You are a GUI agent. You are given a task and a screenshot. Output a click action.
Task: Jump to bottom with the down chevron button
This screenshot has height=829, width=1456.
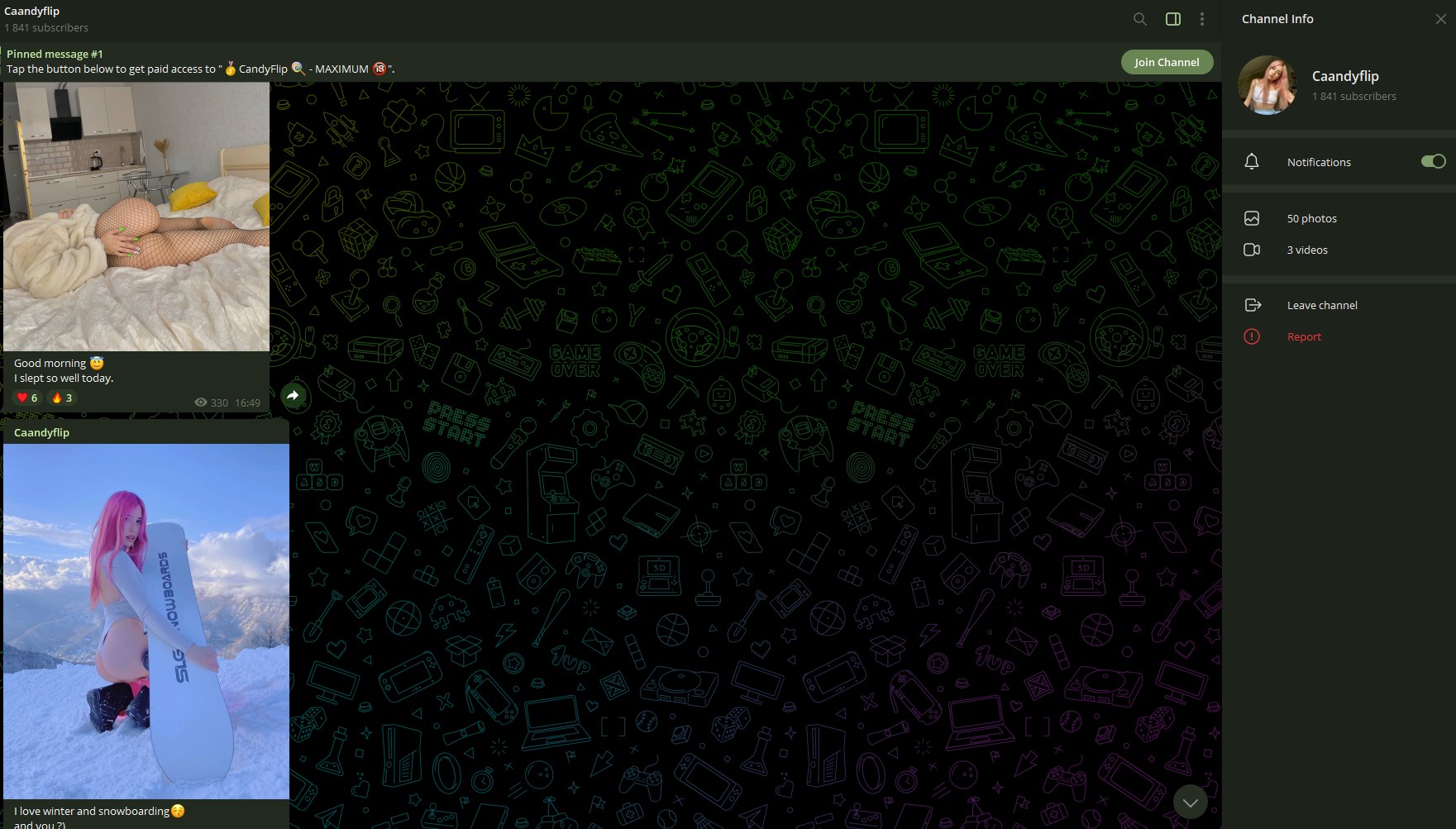coord(1190,802)
